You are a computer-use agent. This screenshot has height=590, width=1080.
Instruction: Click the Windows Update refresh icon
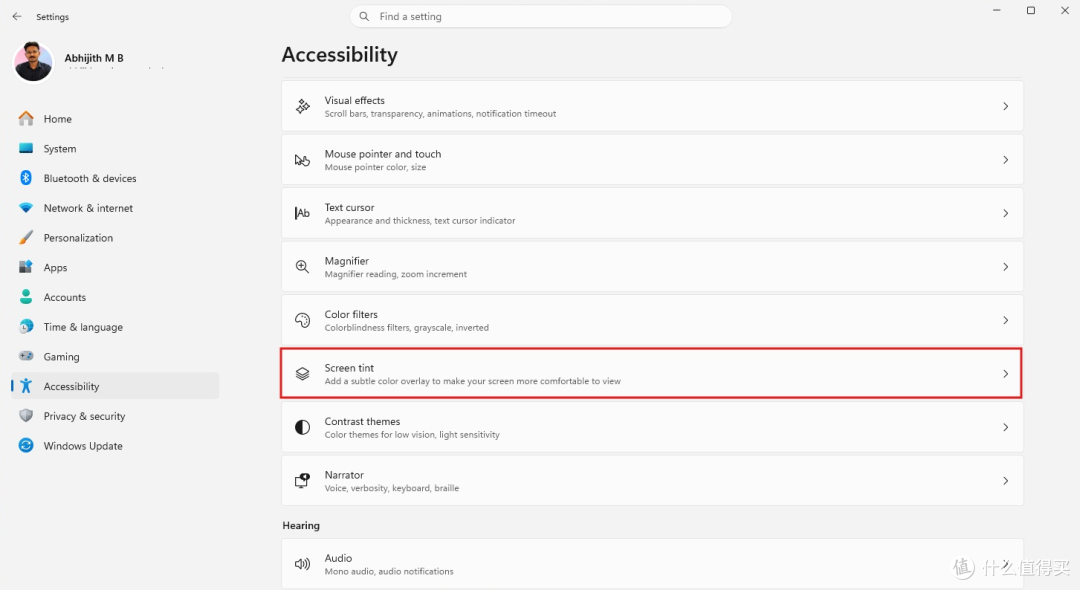26,445
